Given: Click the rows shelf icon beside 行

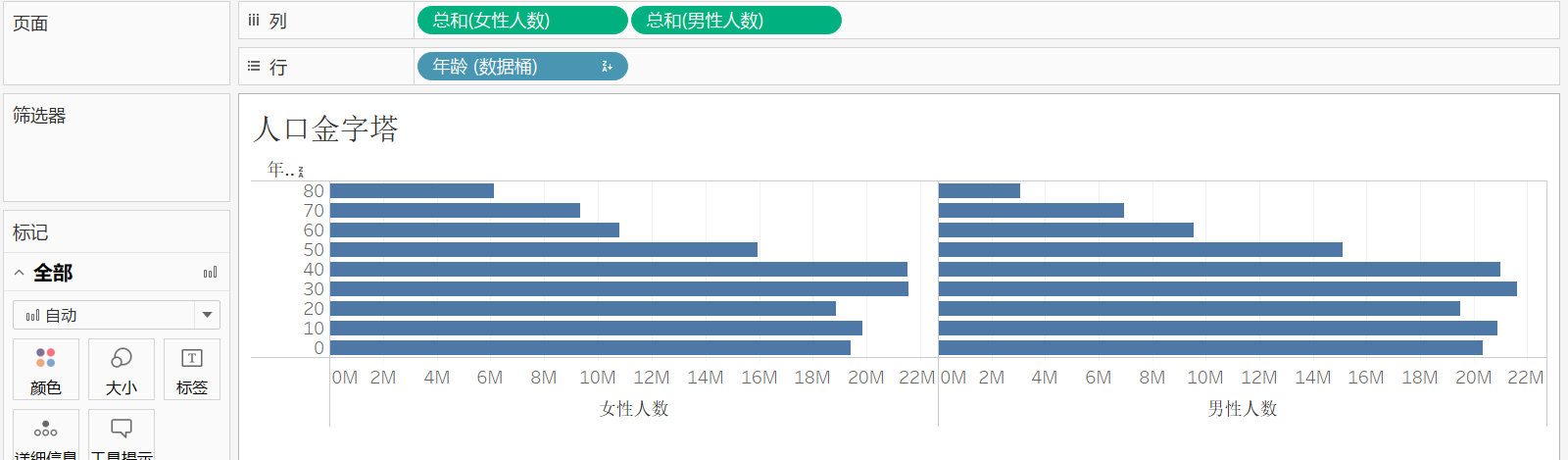Looking at the screenshot, I should pyautogui.click(x=254, y=66).
